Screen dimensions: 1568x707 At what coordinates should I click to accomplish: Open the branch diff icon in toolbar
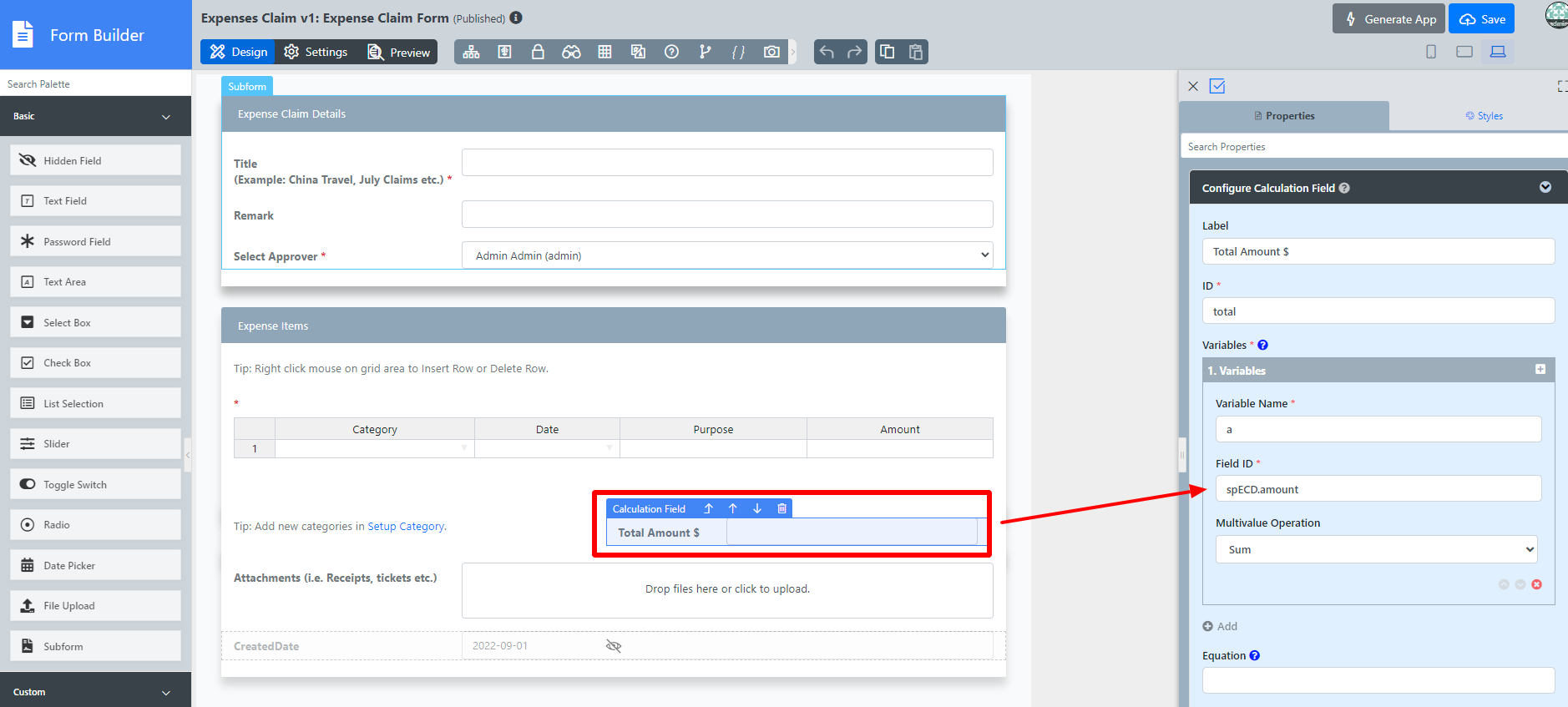705,52
